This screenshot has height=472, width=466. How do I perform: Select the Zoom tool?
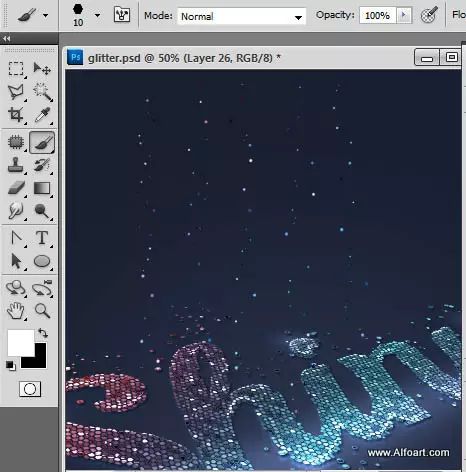point(42,311)
